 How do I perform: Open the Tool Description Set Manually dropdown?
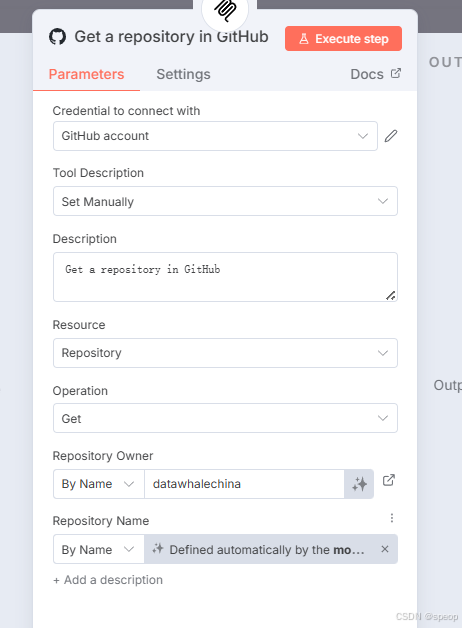(x=225, y=201)
